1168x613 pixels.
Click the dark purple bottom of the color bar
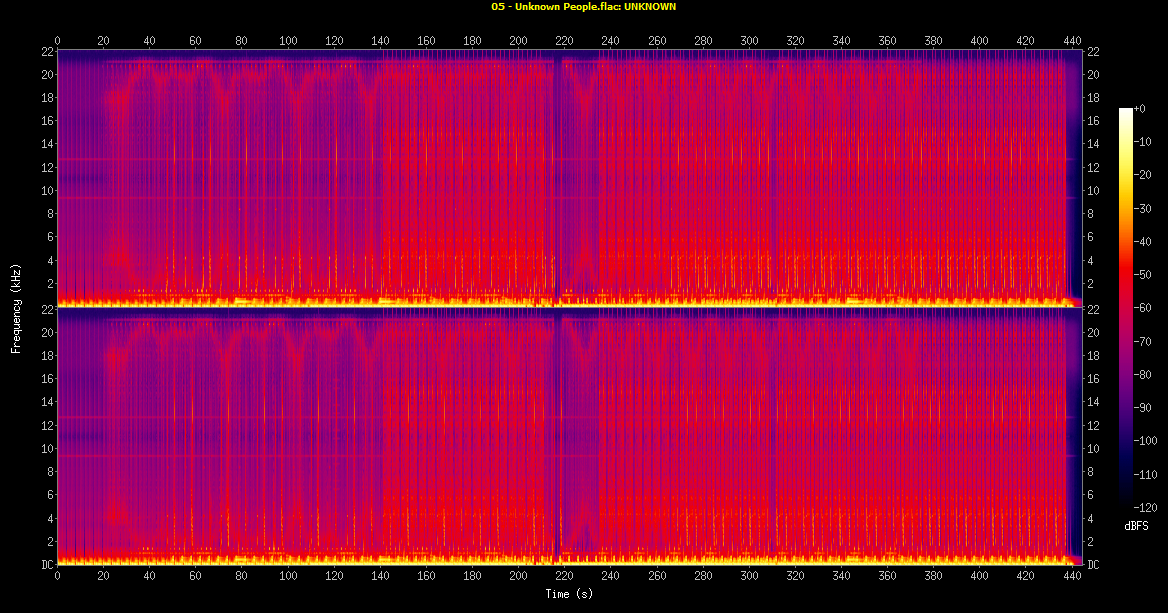pyautogui.click(x=1125, y=505)
